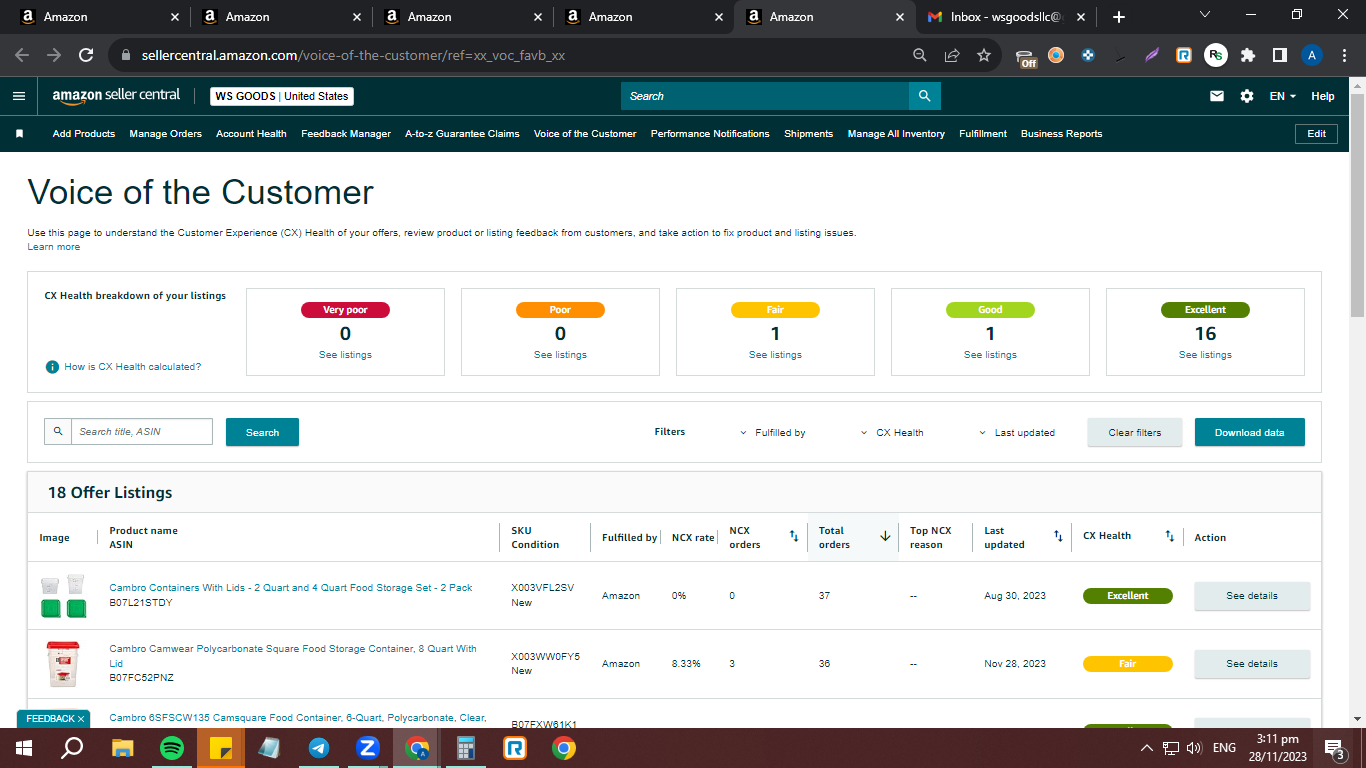
Task: Sort table by the CX Health column
Action: pos(1170,537)
